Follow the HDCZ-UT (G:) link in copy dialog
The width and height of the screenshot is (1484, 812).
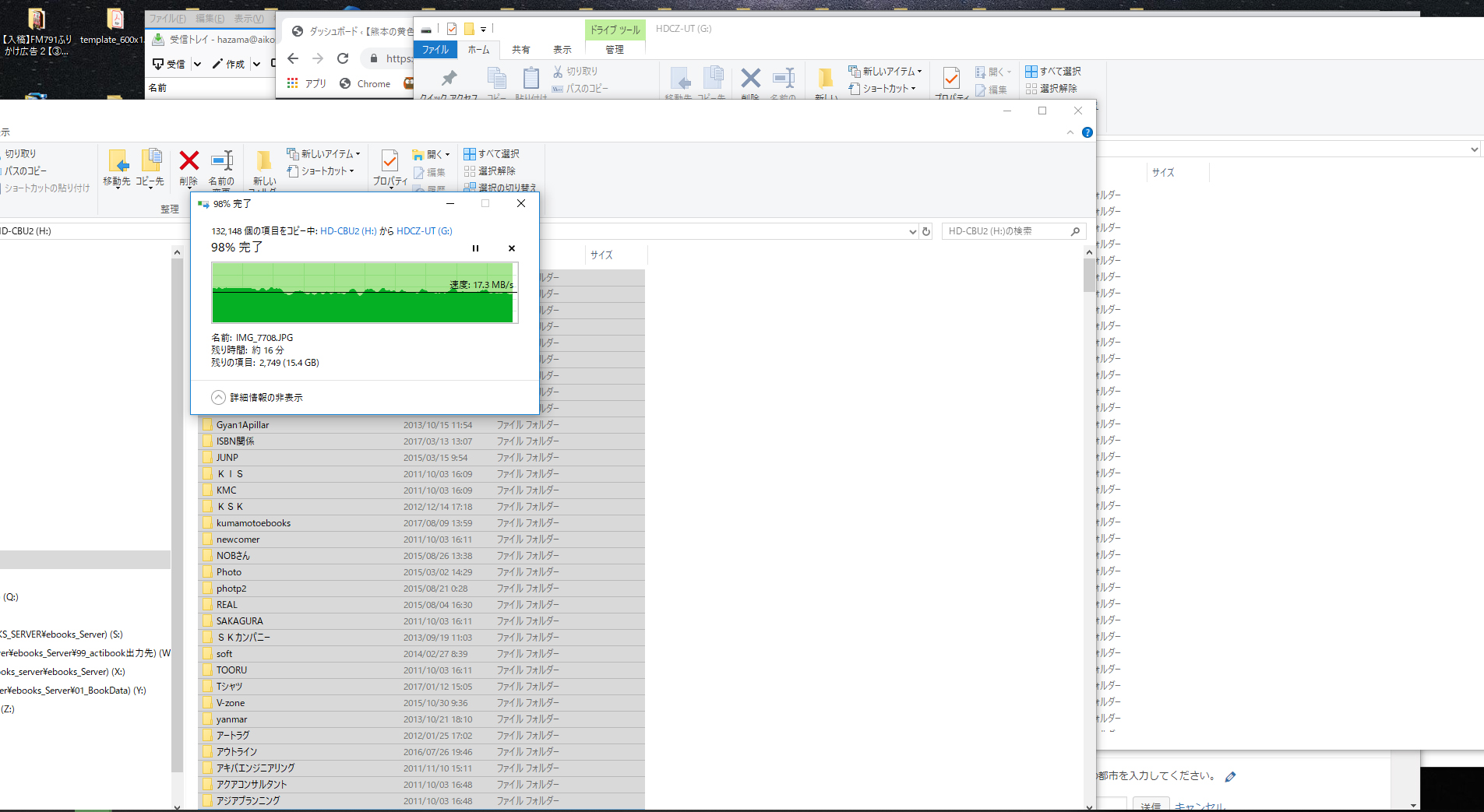(424, 231)
